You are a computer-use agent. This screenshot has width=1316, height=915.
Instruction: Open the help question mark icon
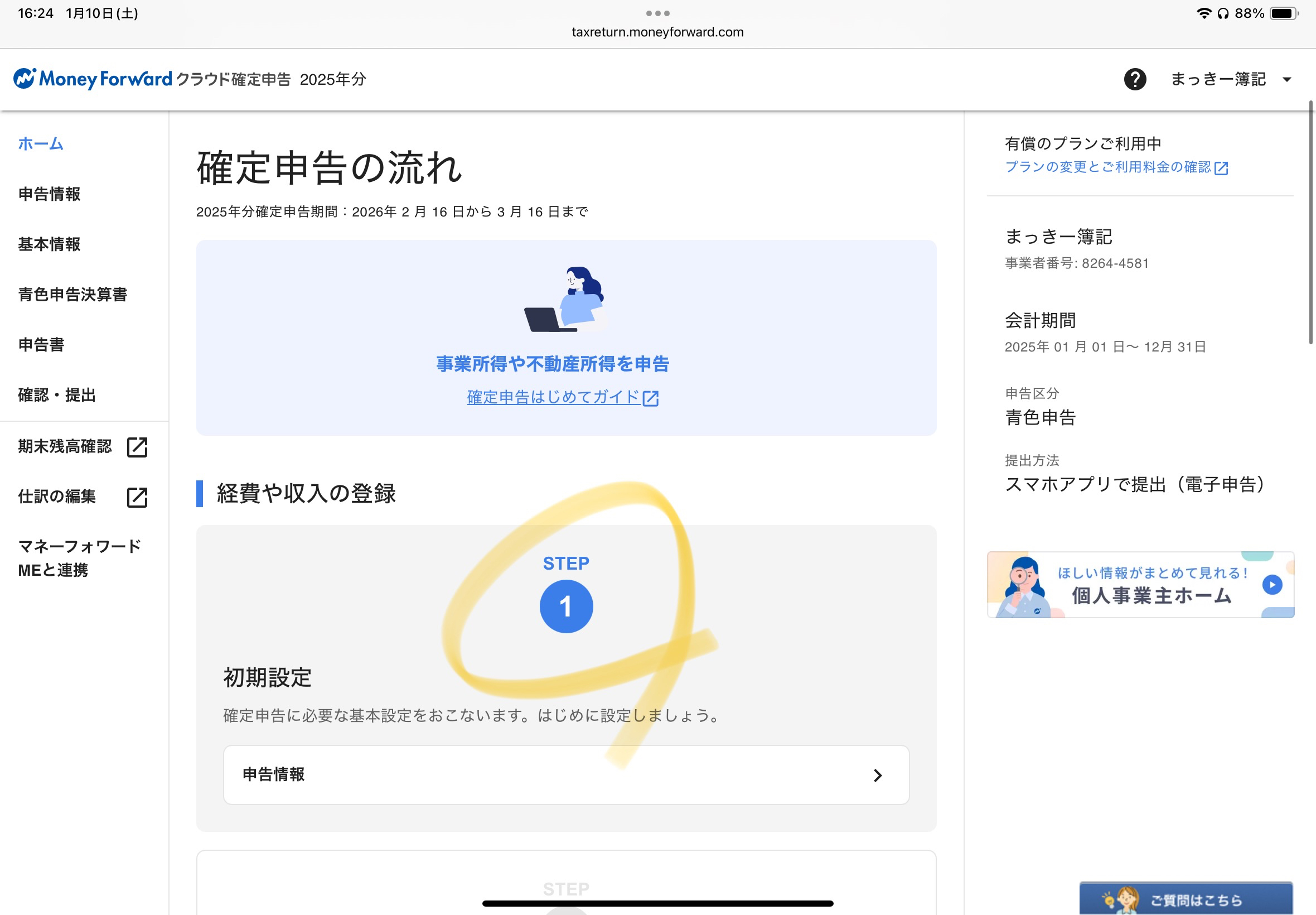point(1135,79)
